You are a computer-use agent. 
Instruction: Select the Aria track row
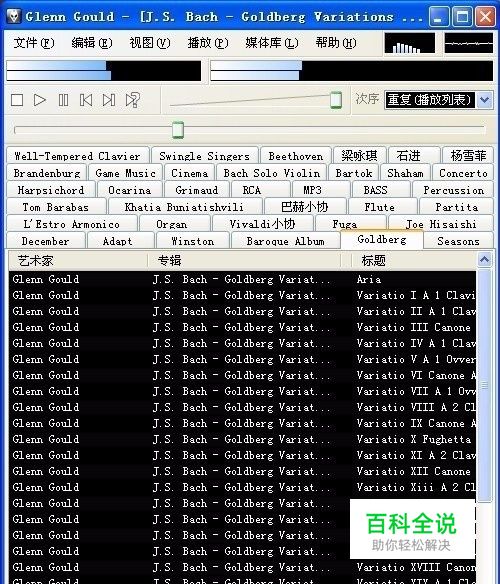[x=242, y=279]
